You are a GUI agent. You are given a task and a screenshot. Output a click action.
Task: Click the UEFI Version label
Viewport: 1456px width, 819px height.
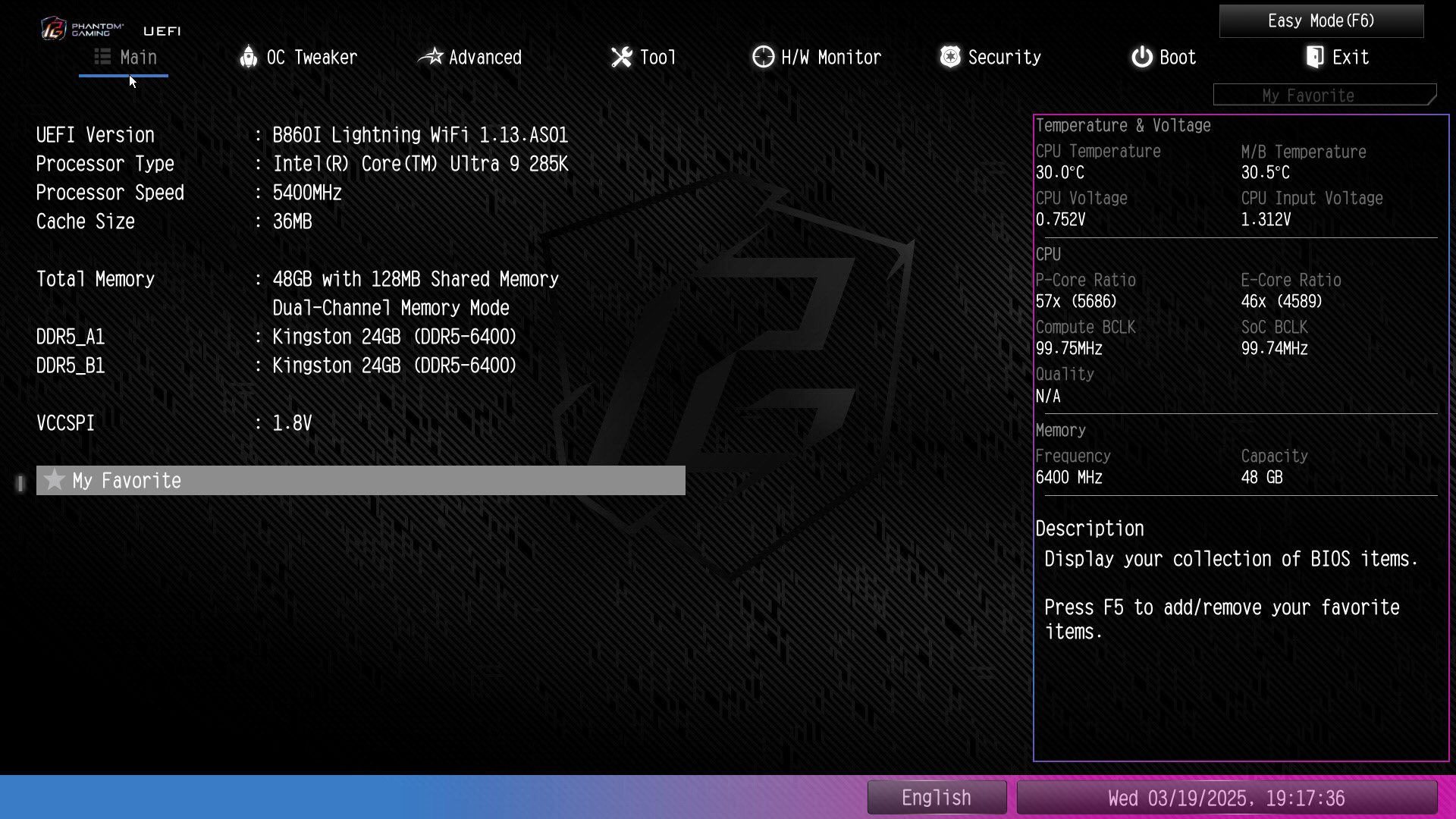coord(96,136)
